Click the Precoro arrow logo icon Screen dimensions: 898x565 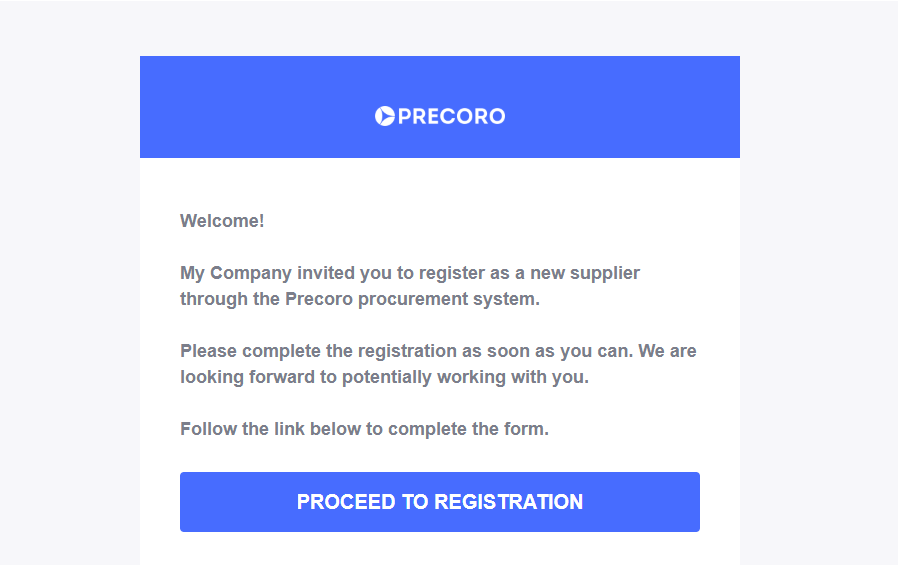(x=384, y=116)
